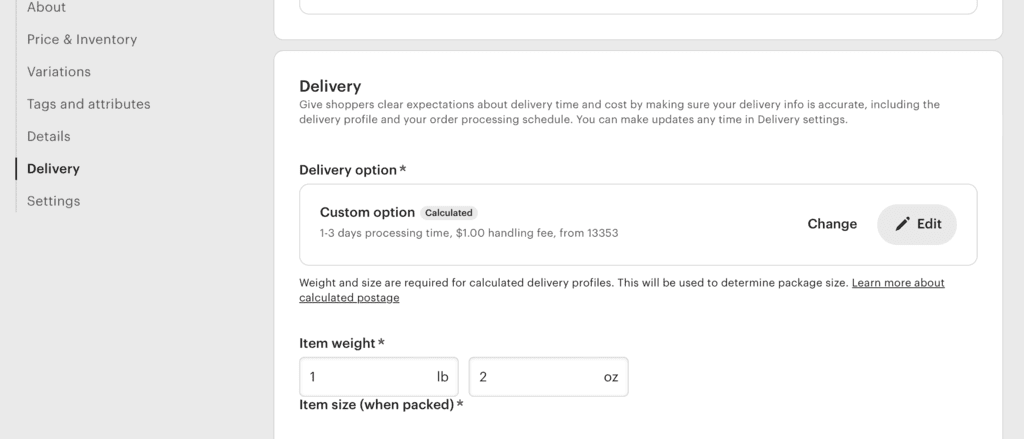Focus the item weight pounds field
Screen dimensions: 1024x439
(x=366, y=377)
